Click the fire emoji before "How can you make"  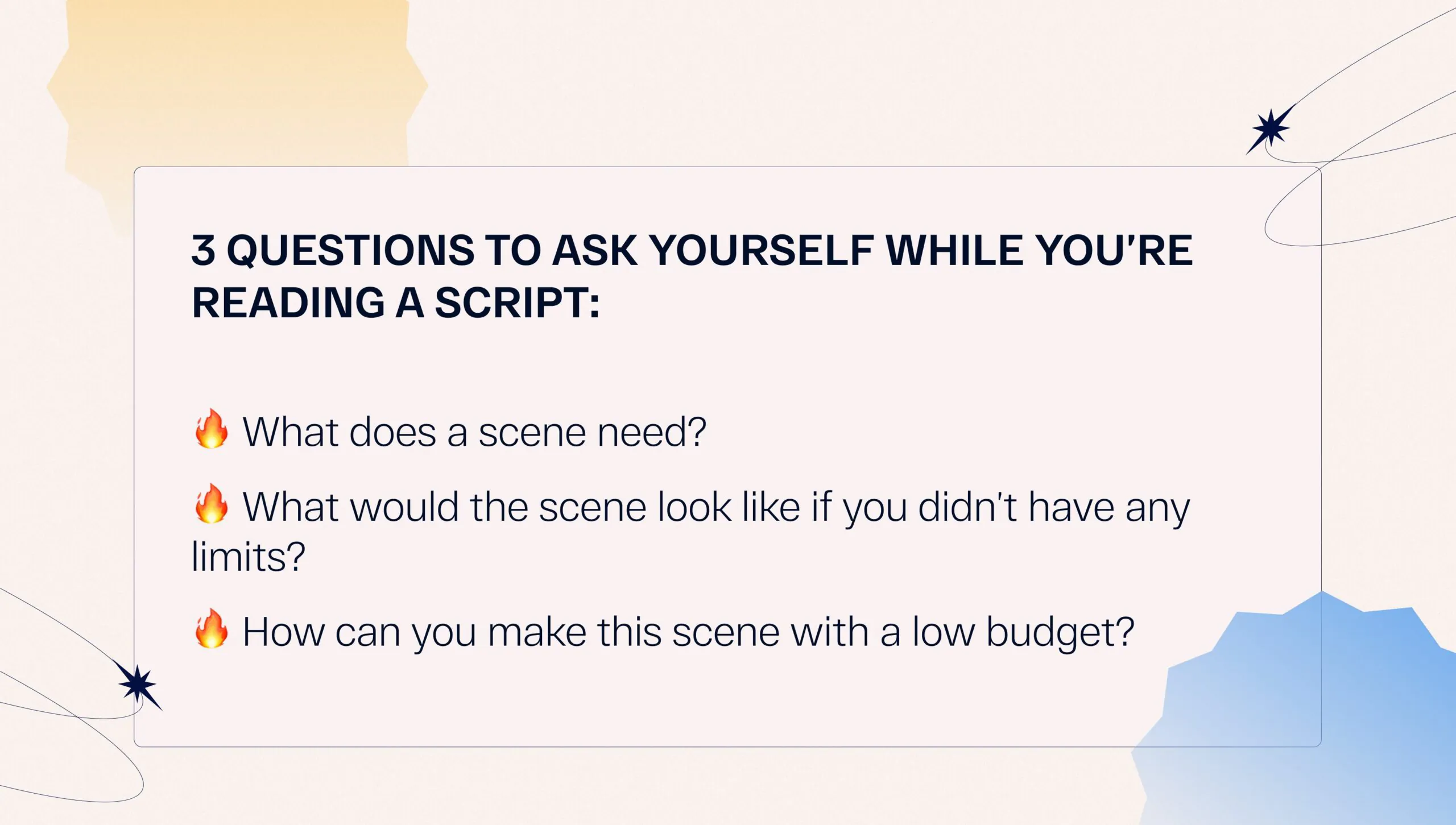[x=211, y=629]
